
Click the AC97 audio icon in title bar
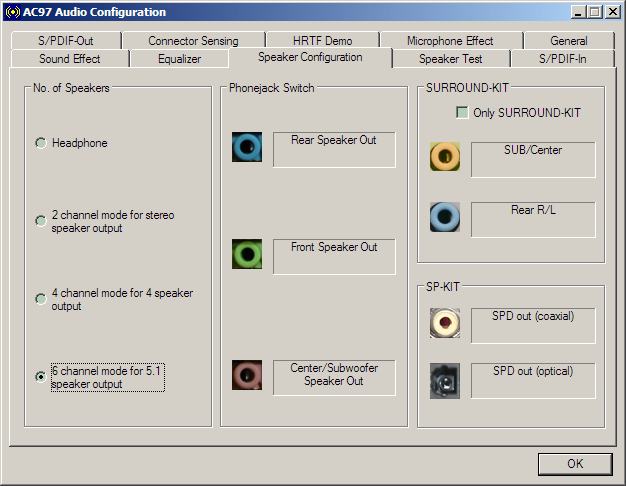point(12,12)
